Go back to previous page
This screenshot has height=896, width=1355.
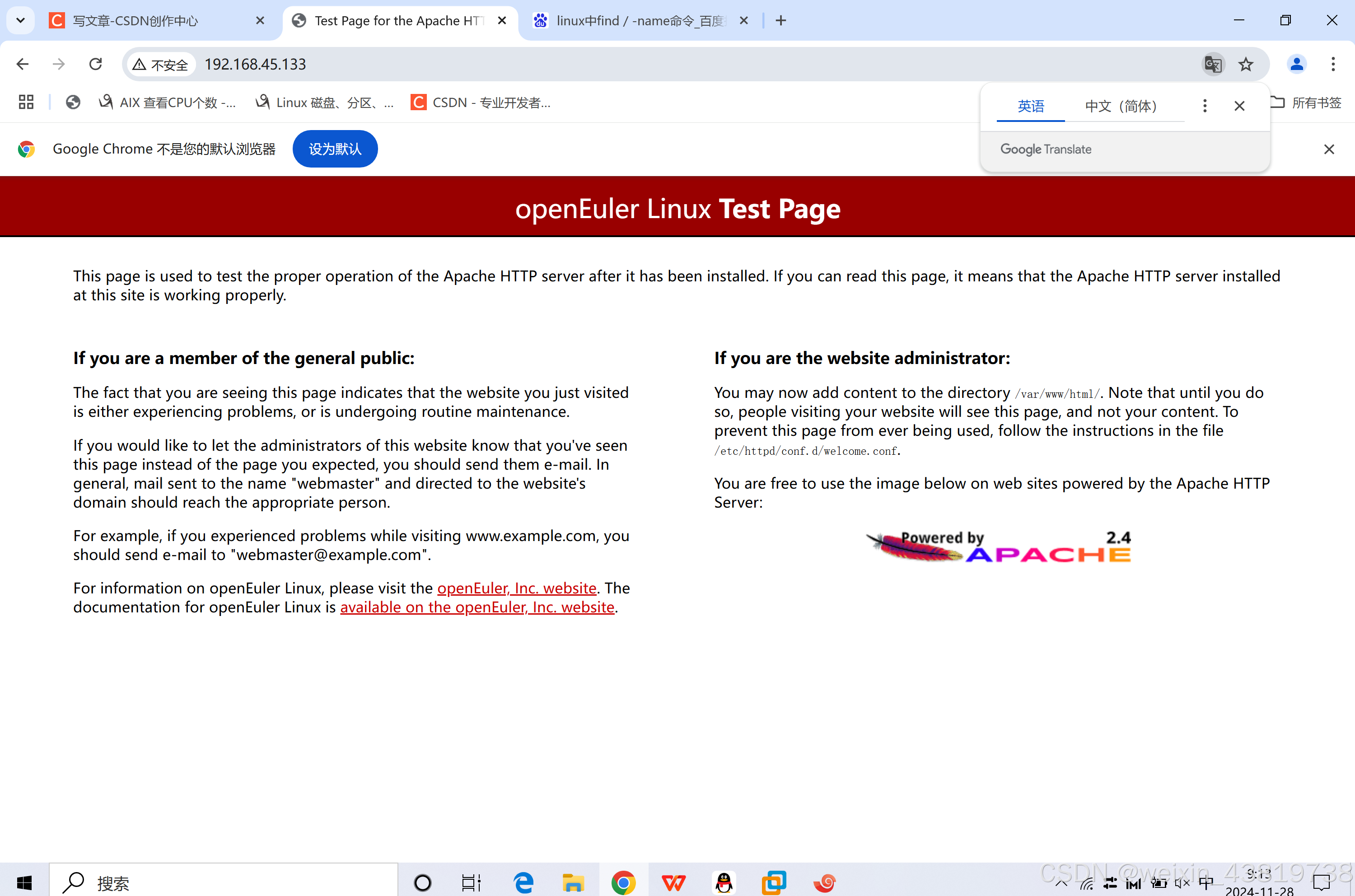click(x=23, y=64)
